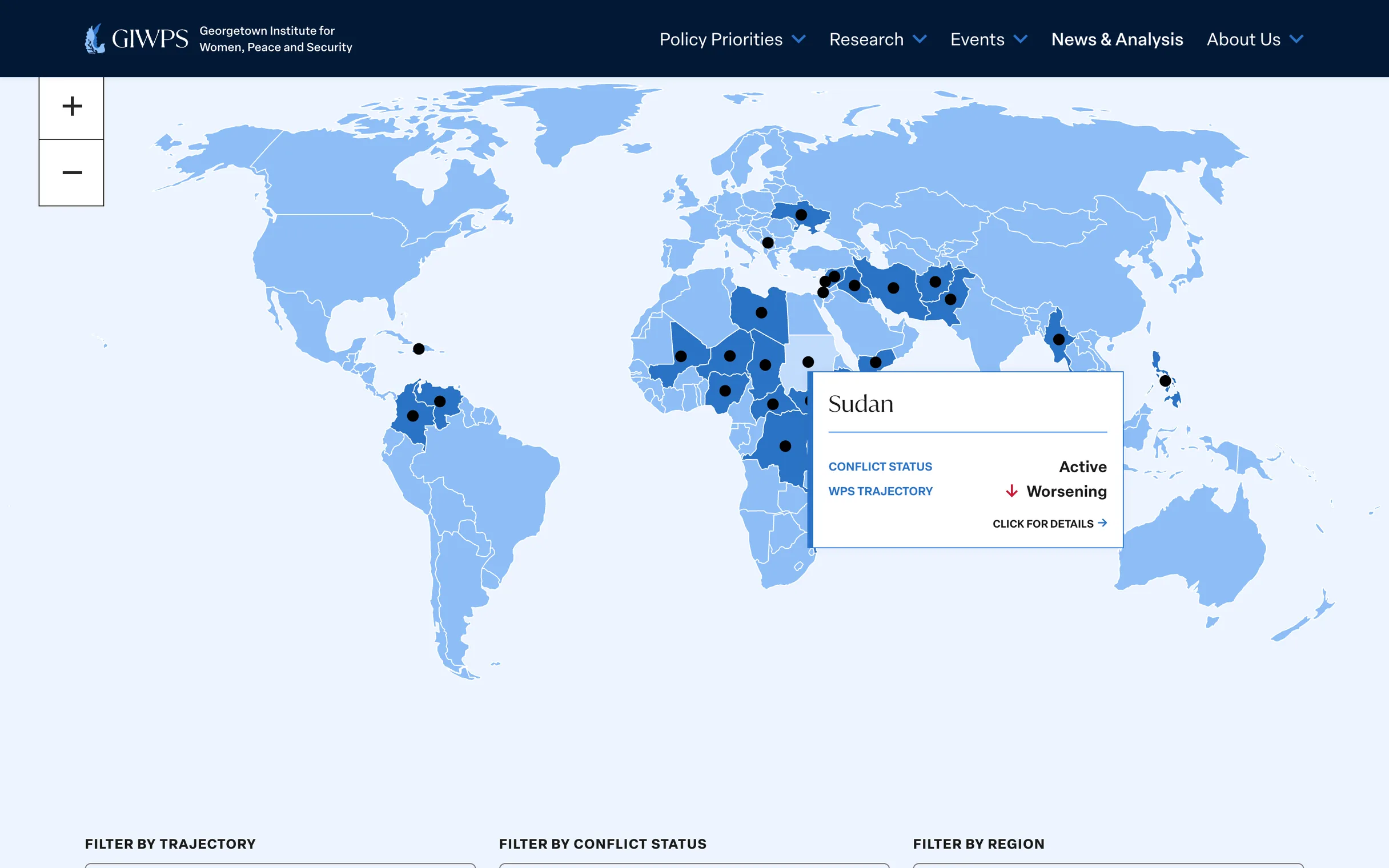
Task: Click the 'WPS TRAJECTORY' label
Action: (881, 492)
